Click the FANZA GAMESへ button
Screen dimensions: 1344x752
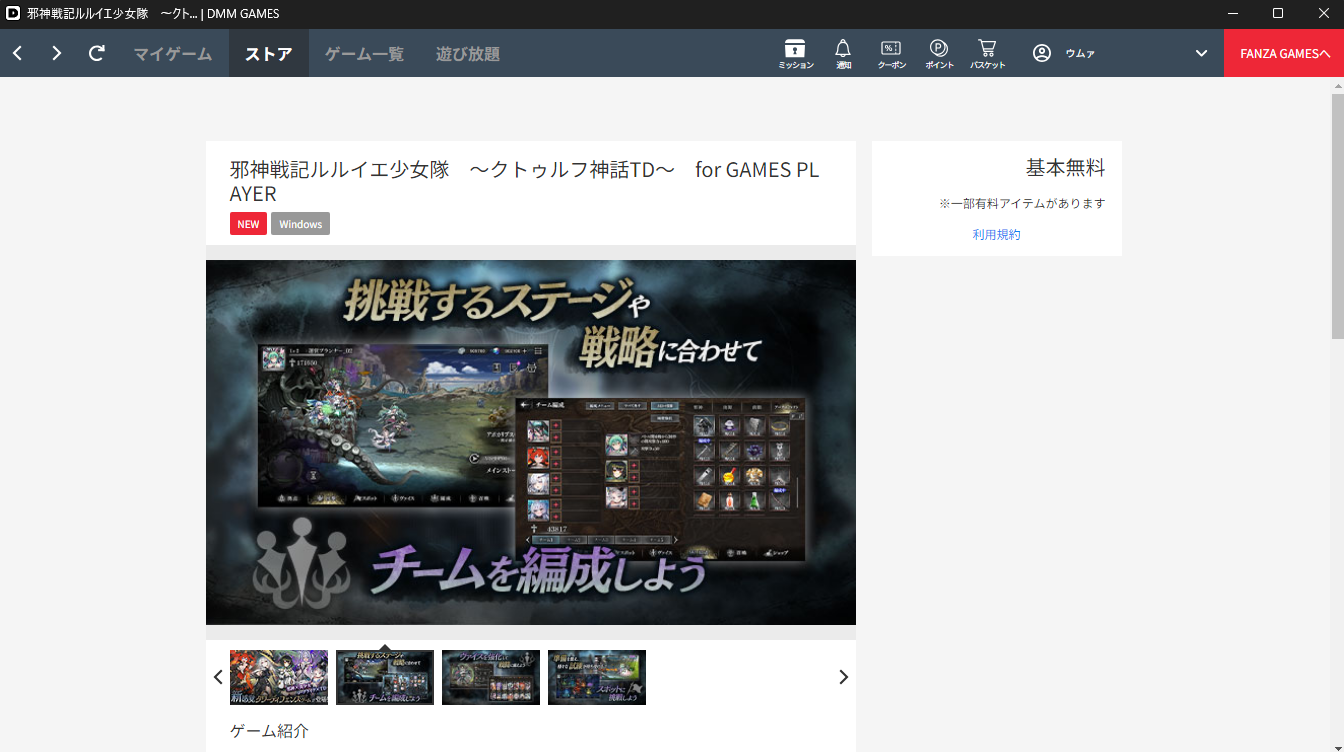point(1284,54)
